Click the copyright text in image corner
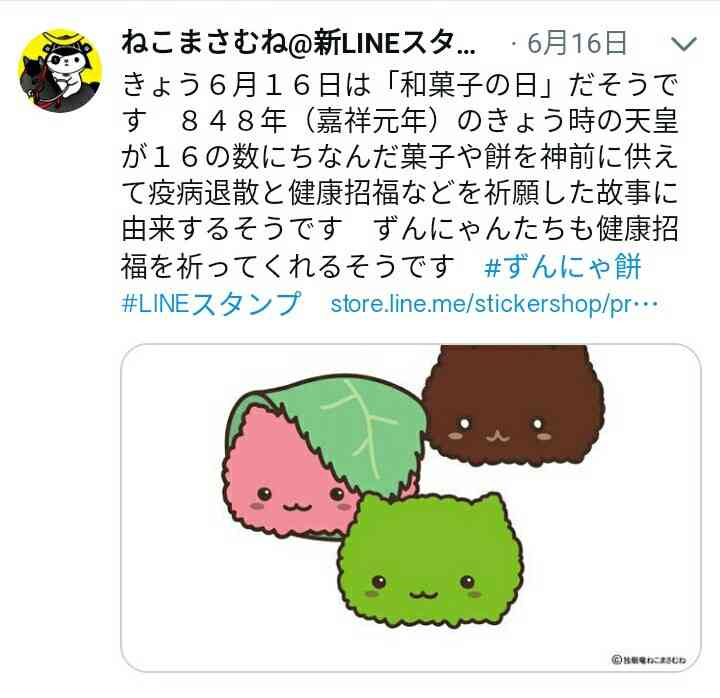Screen dimensions: 720x698 tap(648, 660)
